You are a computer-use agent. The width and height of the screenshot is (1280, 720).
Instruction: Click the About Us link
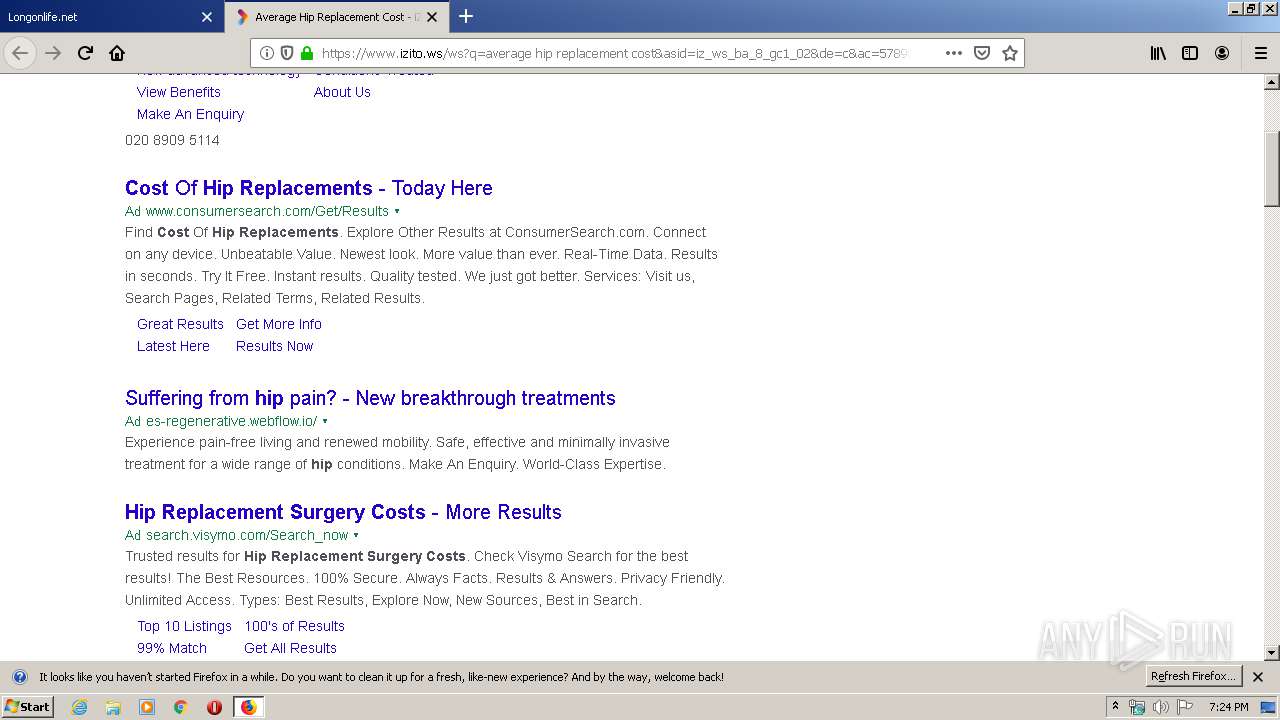342,92
